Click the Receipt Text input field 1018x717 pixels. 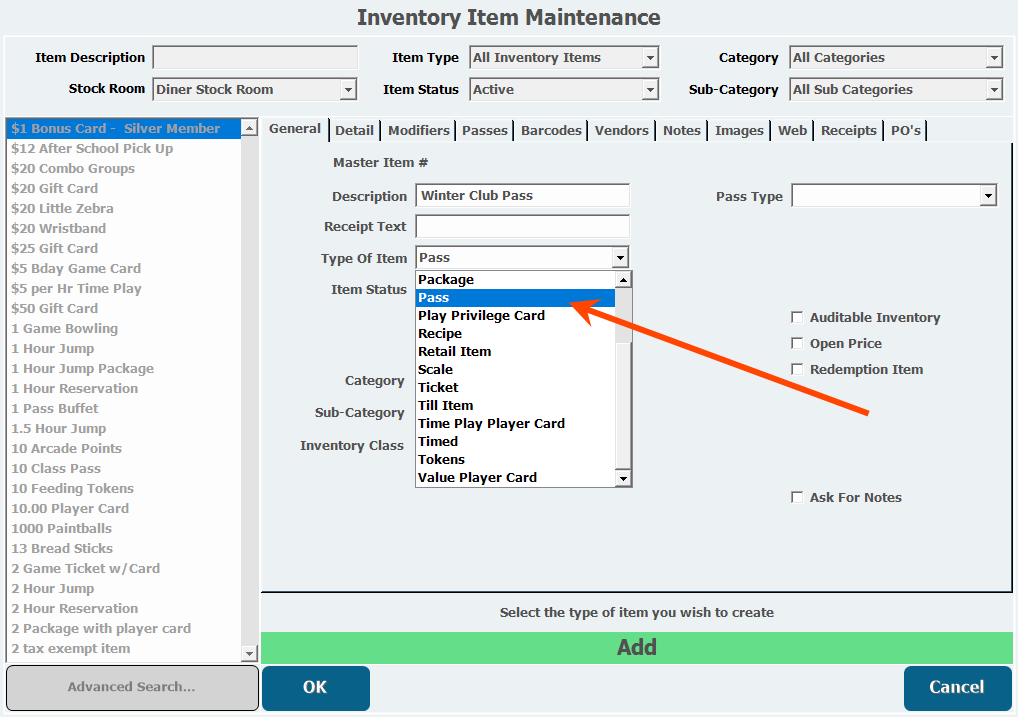[x=522, y=227]
